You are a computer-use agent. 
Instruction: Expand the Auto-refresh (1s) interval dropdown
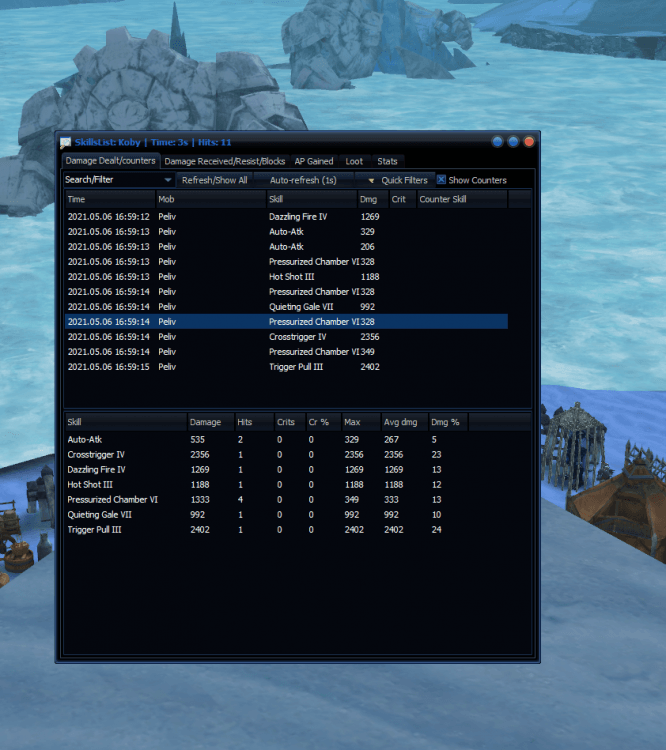[371, 180]
